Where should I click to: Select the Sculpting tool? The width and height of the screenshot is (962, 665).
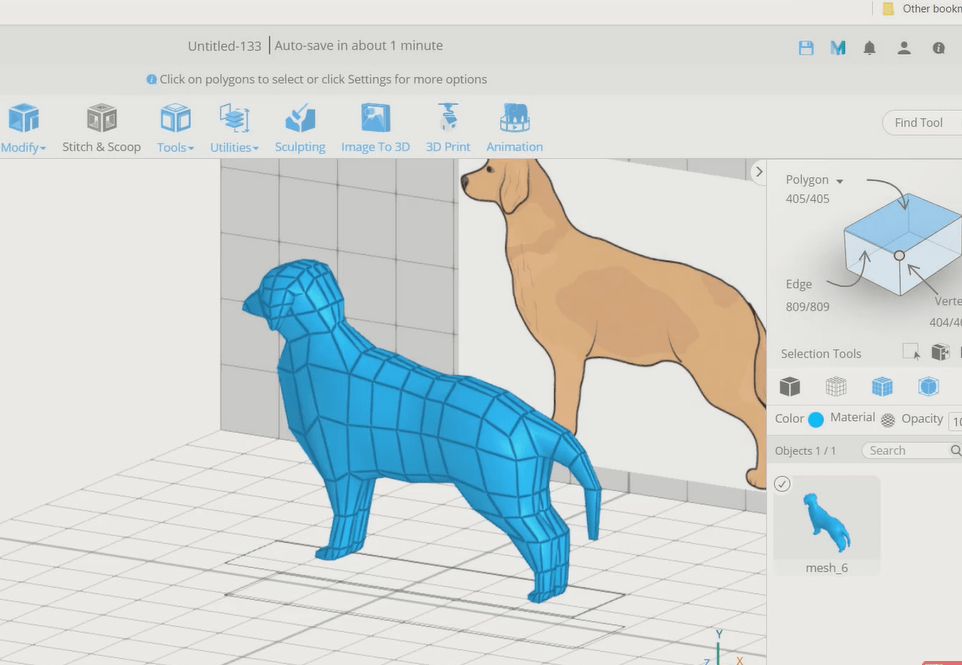pyautogui.click(x=300, y=128)
